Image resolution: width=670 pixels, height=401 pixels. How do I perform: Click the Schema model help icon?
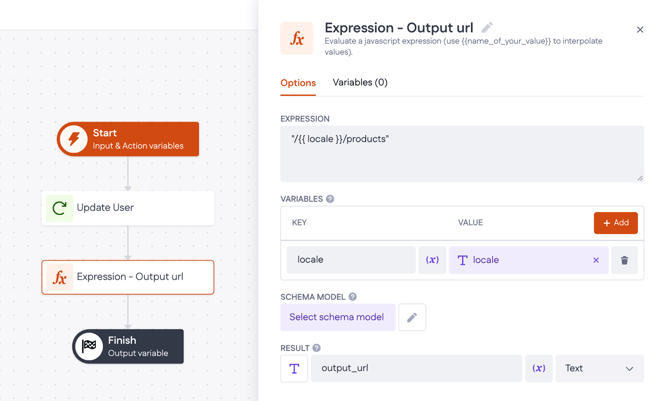click(x=353, y=297)
